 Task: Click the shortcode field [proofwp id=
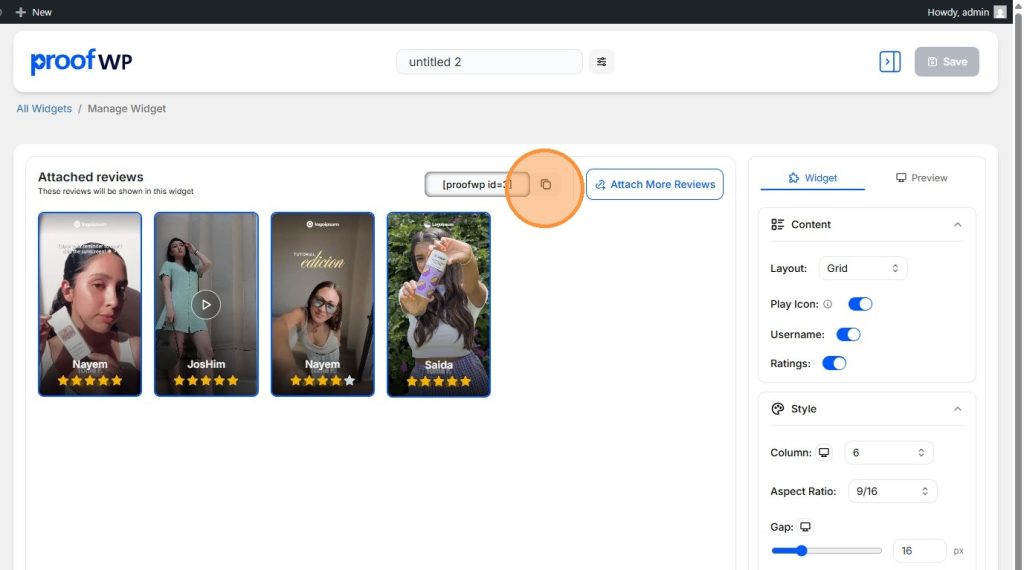pyautogui.click(x=477, y=184)
